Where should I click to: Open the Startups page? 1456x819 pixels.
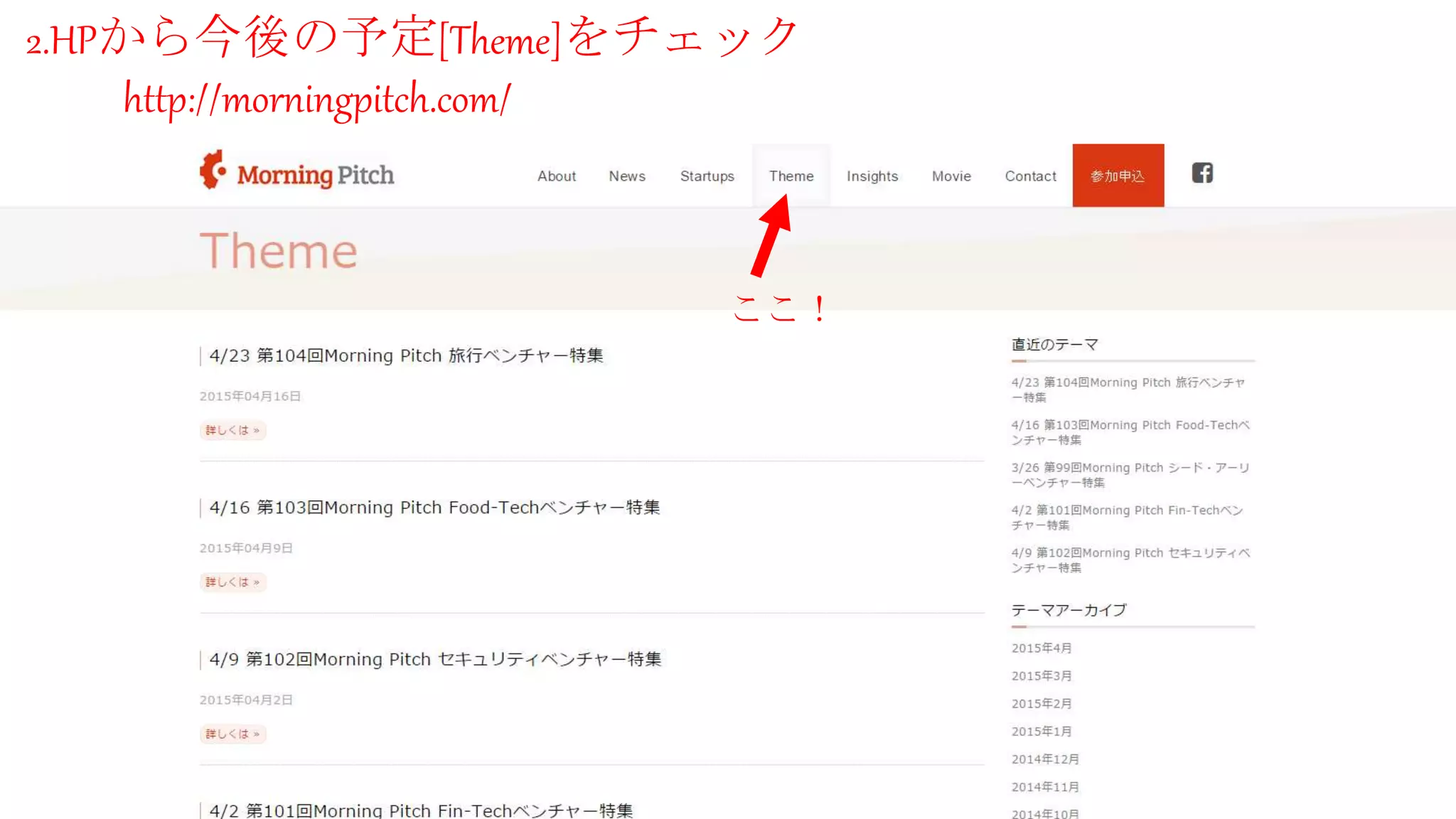[707, 176]
